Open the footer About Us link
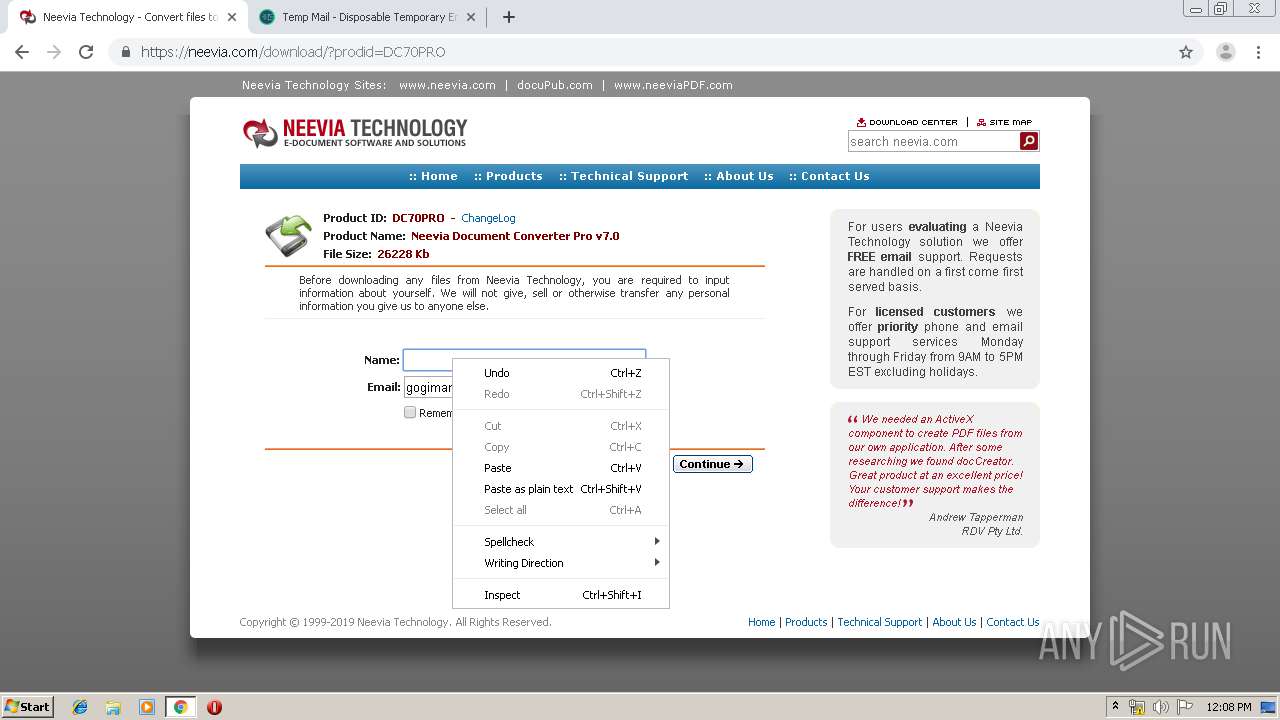 954,622
